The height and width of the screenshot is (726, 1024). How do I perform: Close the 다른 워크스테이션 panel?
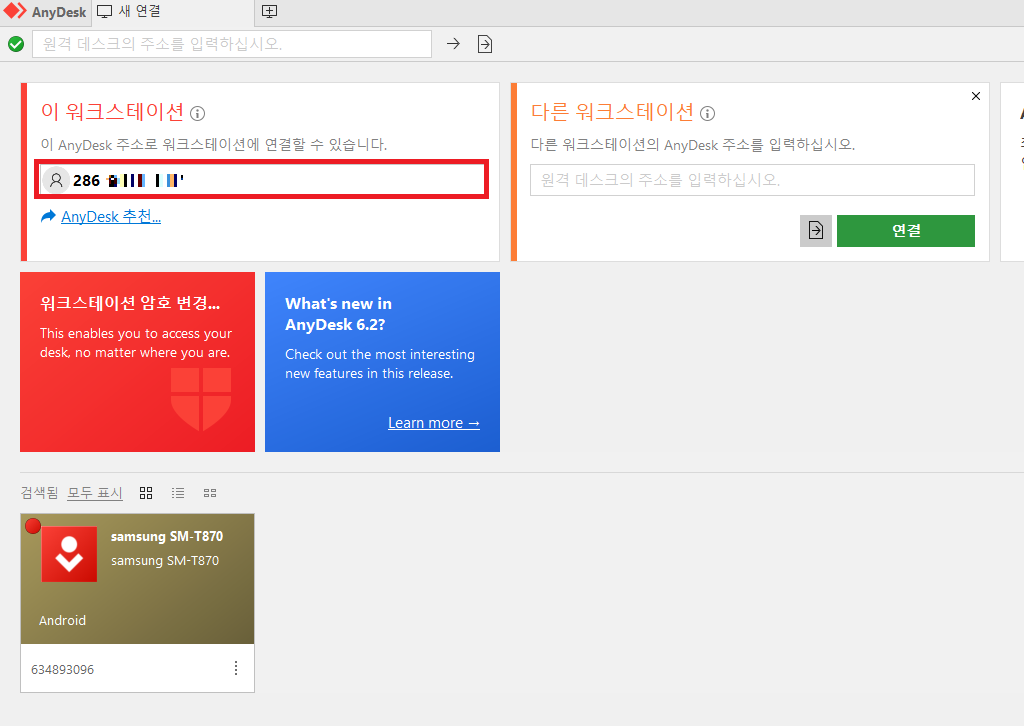[x=976, y=96]
